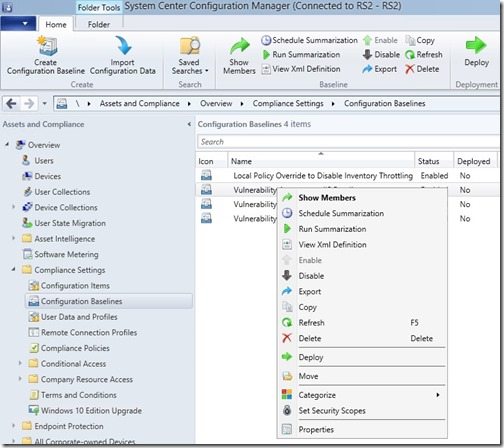Click Create Configuration Baseline ribbon icon
The height and width of the screenshot is (448, 504).
(x=46, y=46)
